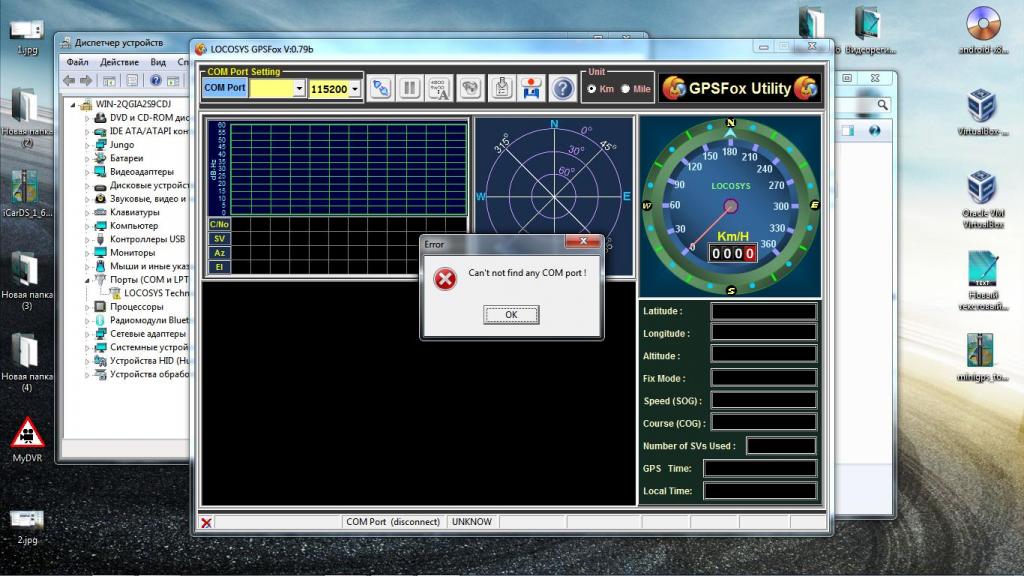Open MyDVR desktop shortcut
This screenshot has width=1024, height=576.
[x=27, y=434]
